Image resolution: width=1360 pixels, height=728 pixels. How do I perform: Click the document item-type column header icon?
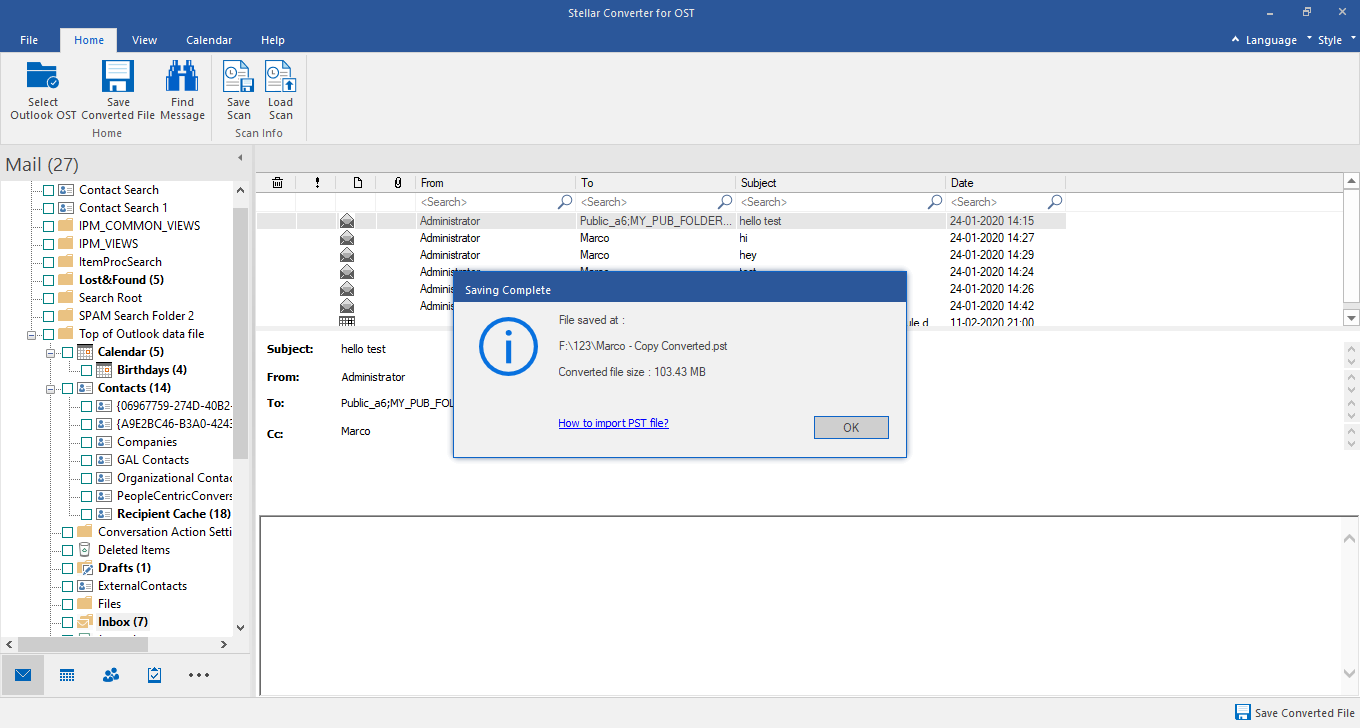tap(357, 183)
